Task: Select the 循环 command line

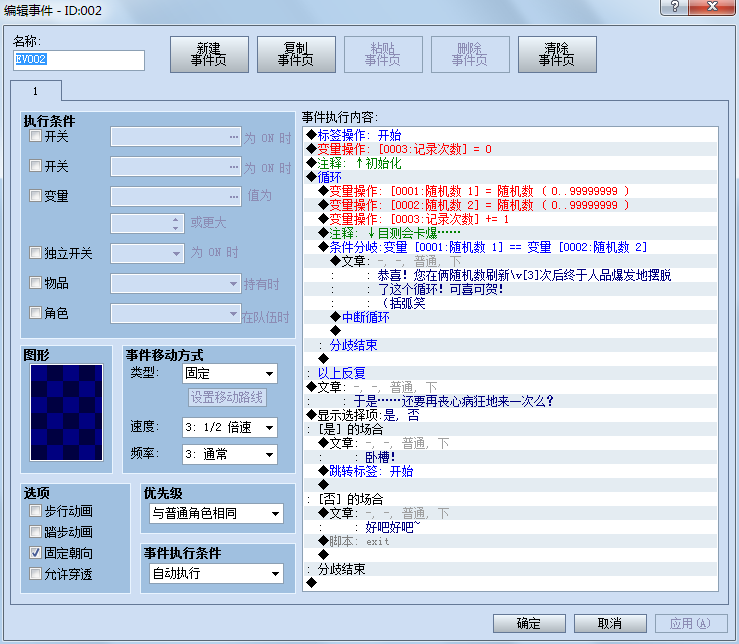Action: pos(511,177)
